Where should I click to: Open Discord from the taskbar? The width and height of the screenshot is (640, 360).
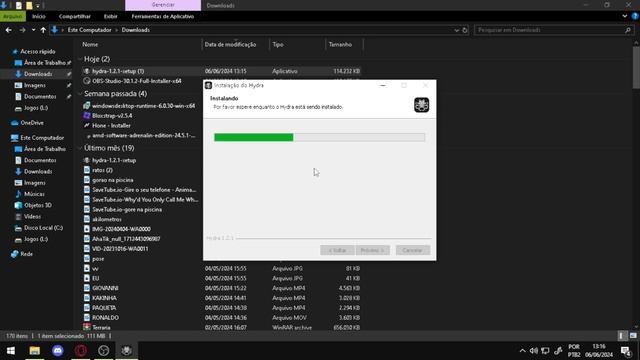[58, 350]
